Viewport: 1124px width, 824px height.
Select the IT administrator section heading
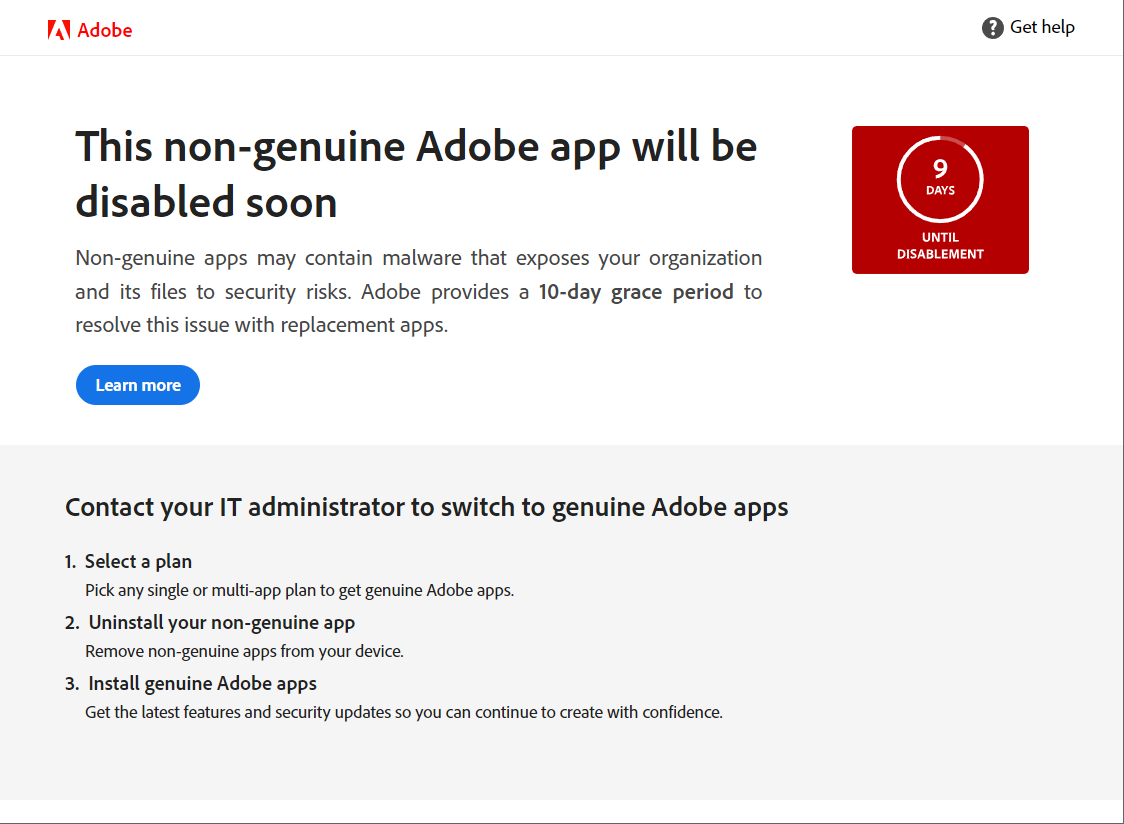pos(426,507)
